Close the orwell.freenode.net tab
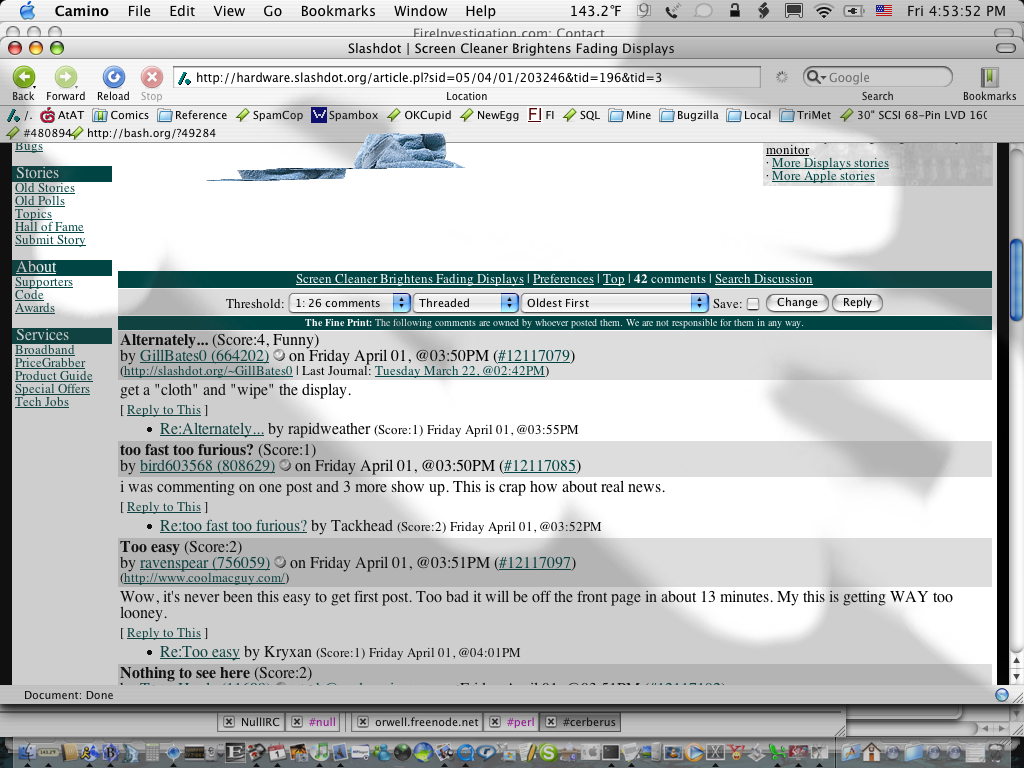The width and height of the screenshot is (1024, 768). [363, 722]
